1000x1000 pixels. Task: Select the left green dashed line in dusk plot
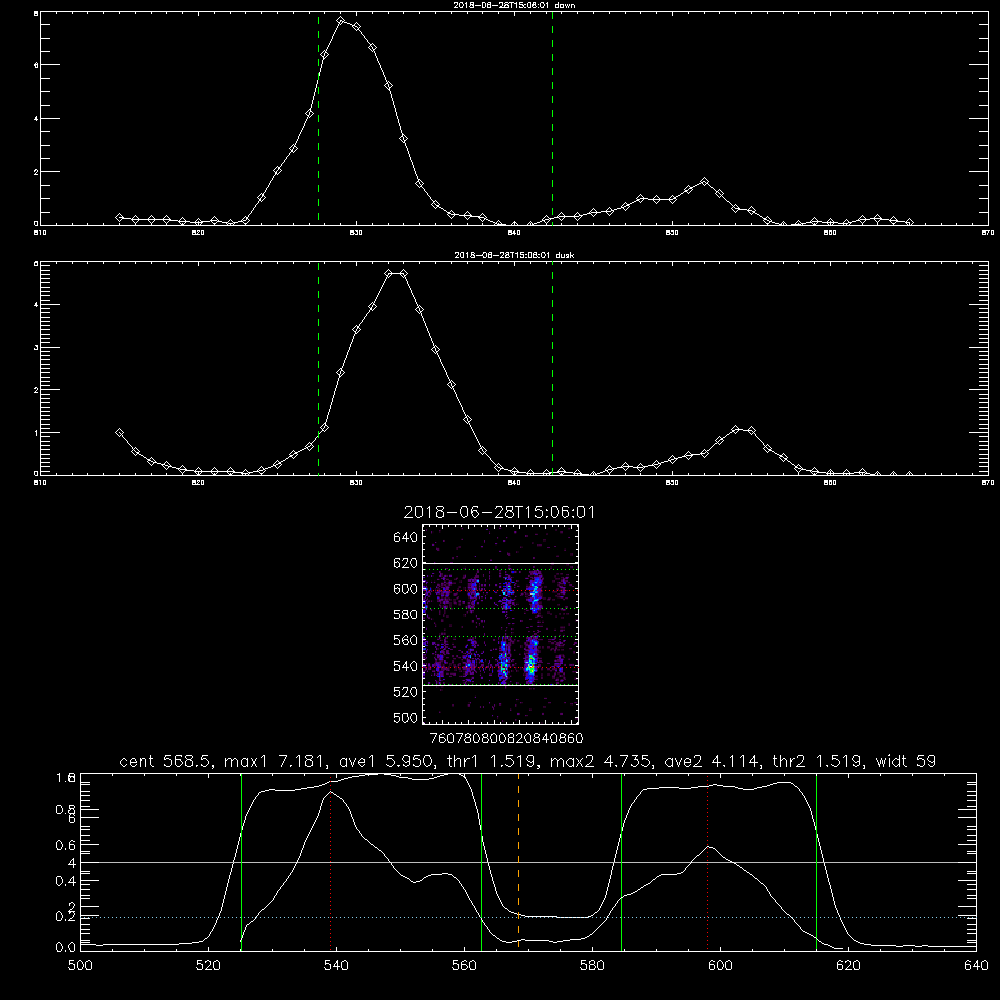pos(318,369)
